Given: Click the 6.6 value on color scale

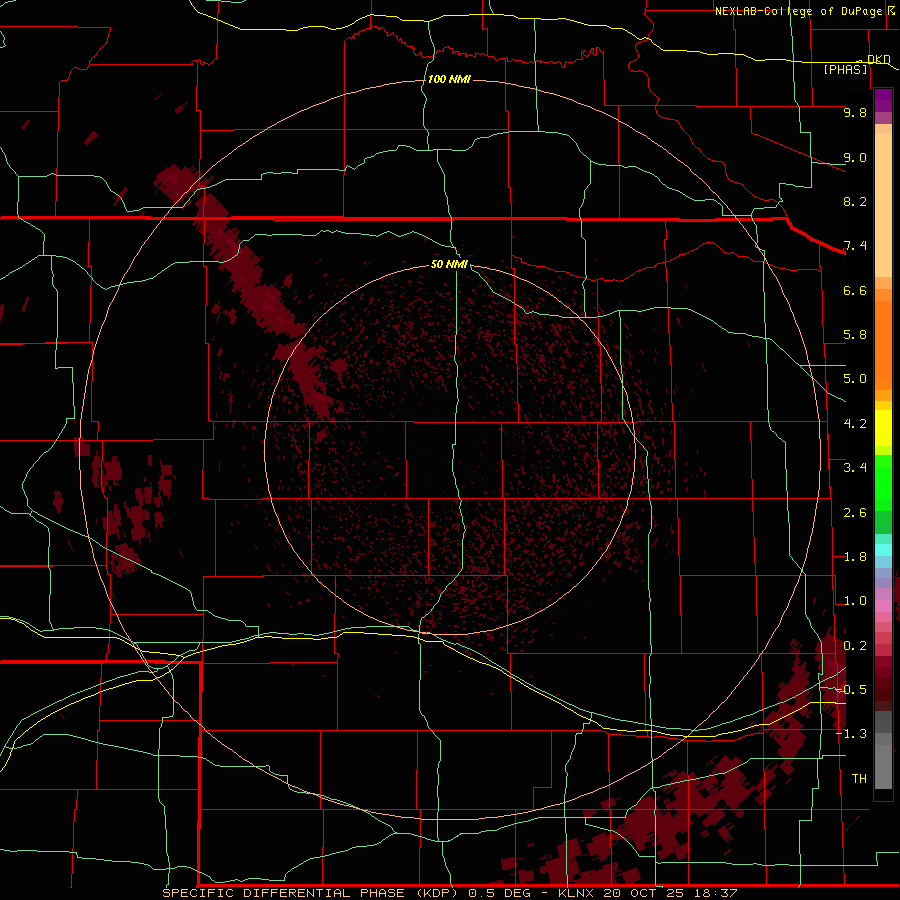Looking at the screenshot, I should pos(855,290).
